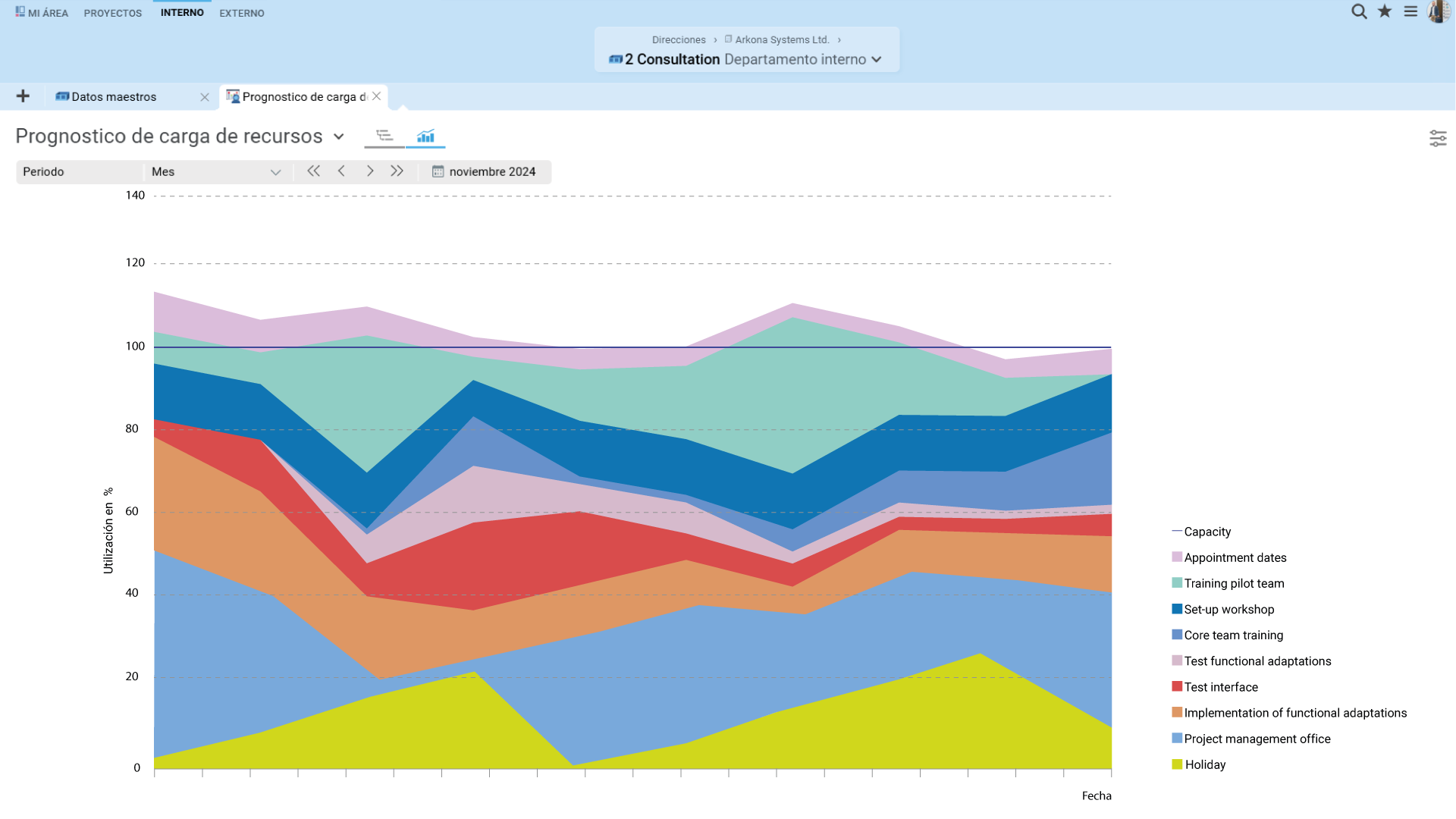Viewport: 1456px width, 819px height.
Task: Jump back with double-left arrows
Action: coord(313,171)
